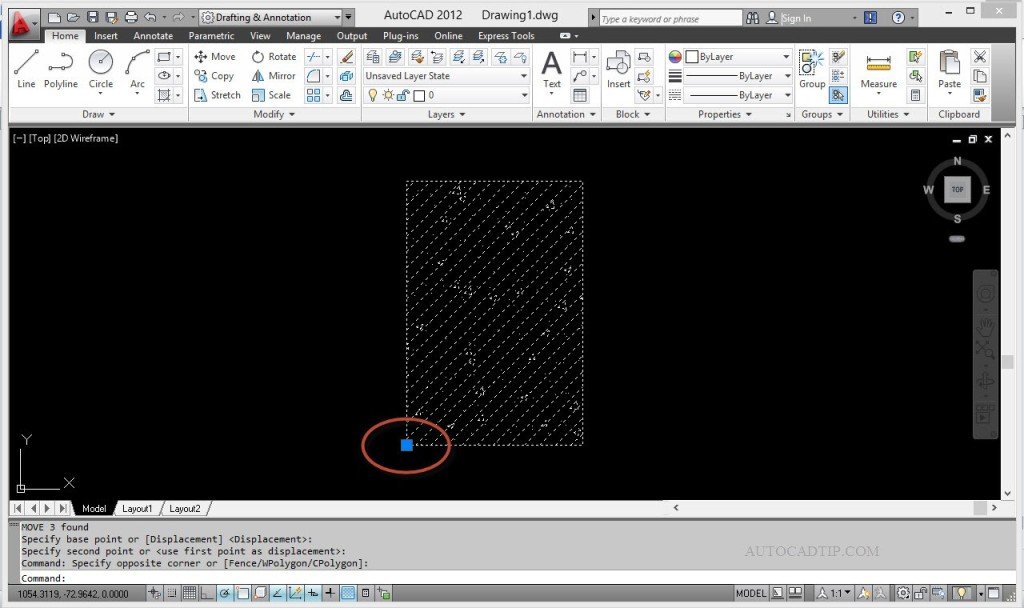Expand the Layers panel
1024x608 pixels.
[447, 114]
